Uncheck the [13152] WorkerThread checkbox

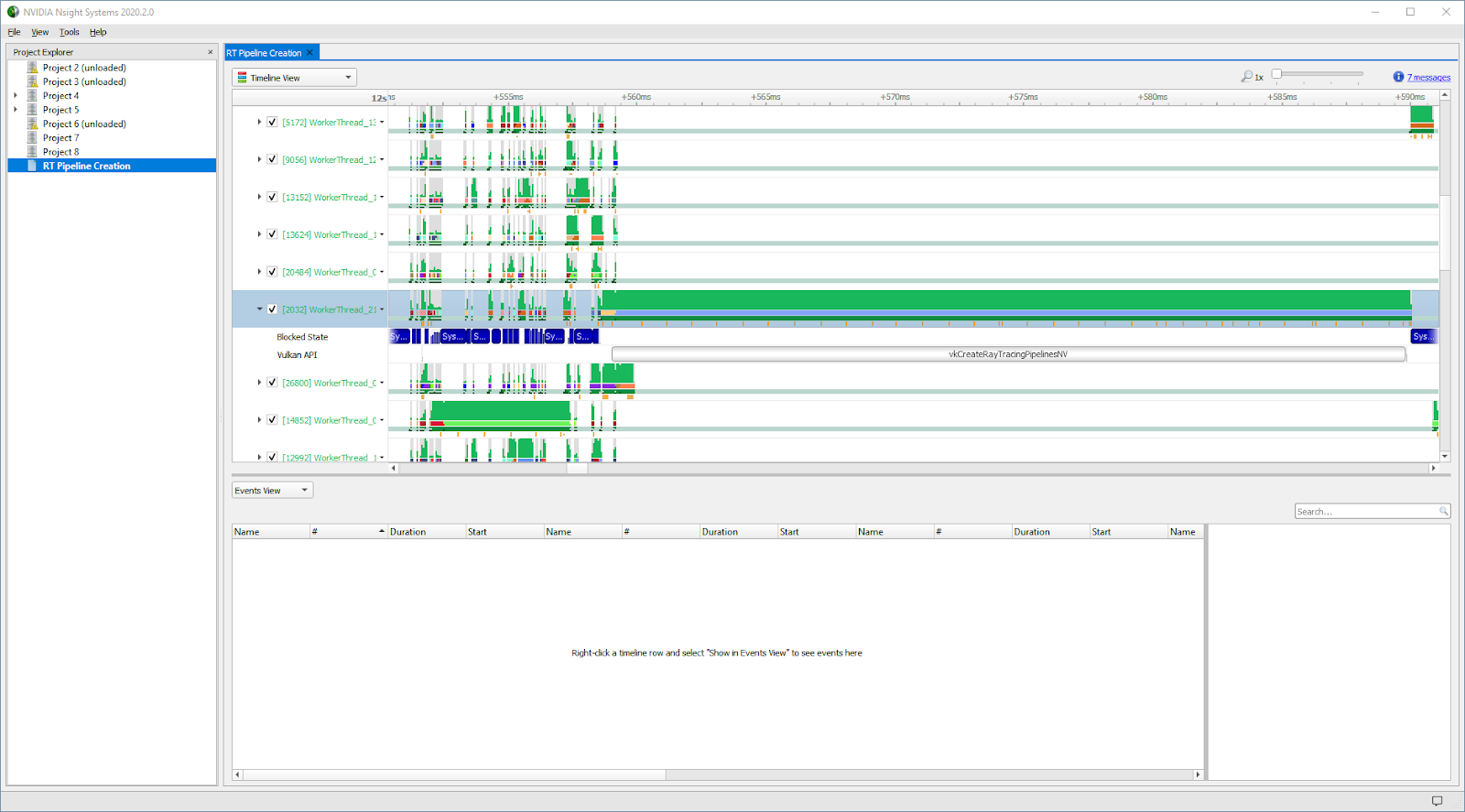click(272, 197)
